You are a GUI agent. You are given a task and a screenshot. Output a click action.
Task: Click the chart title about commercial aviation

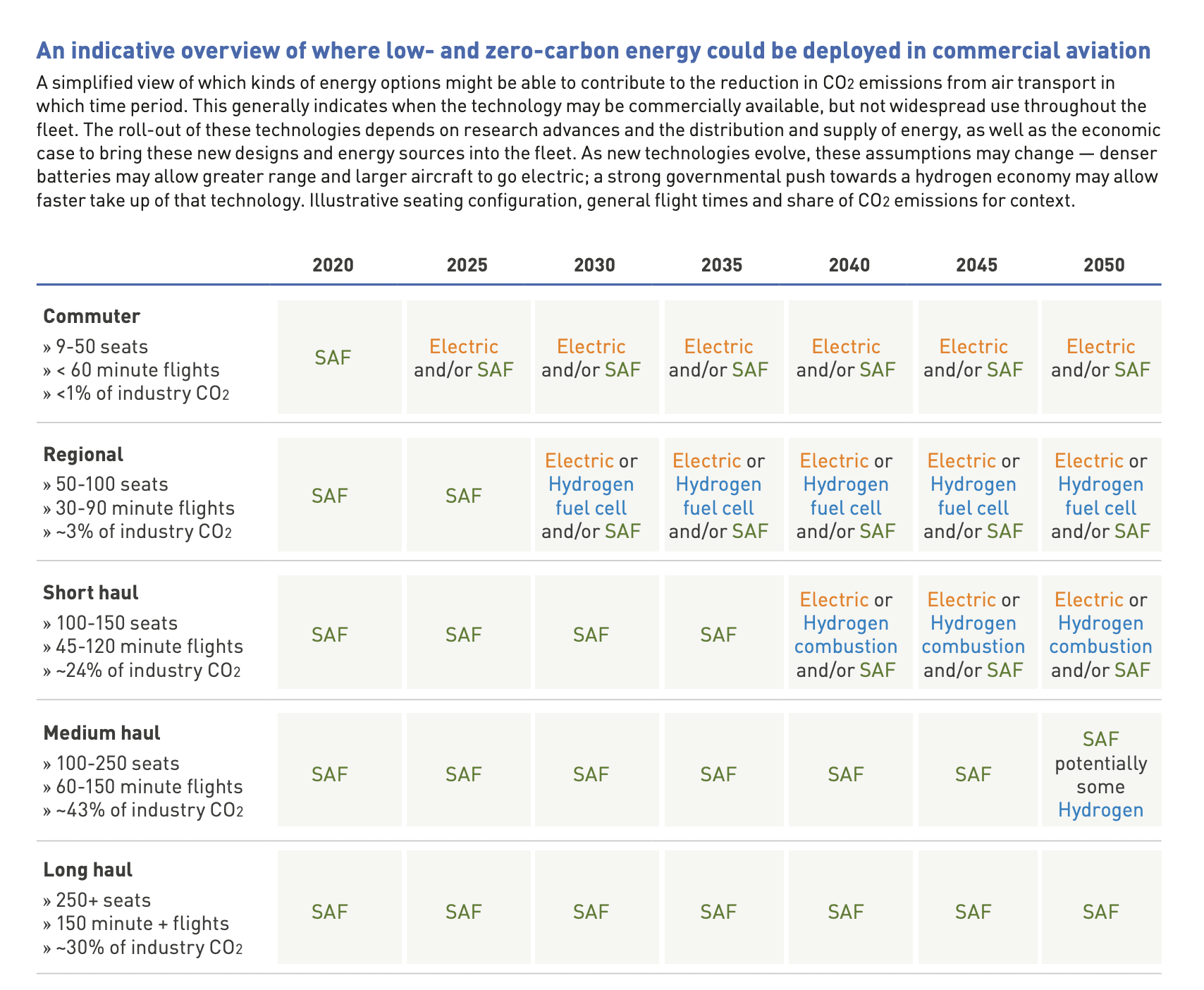click(x=593, y=51)
